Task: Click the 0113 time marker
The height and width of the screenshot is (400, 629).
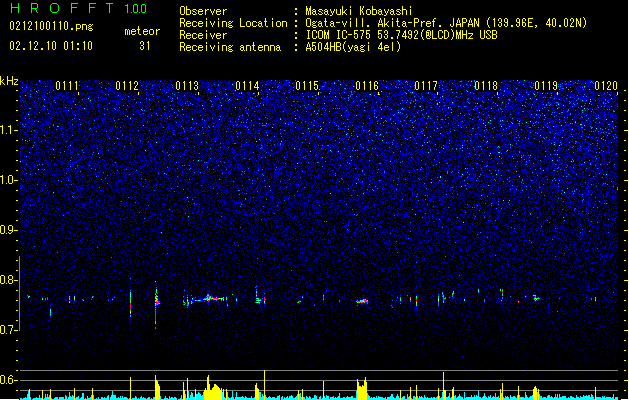Action: point(187,86)
